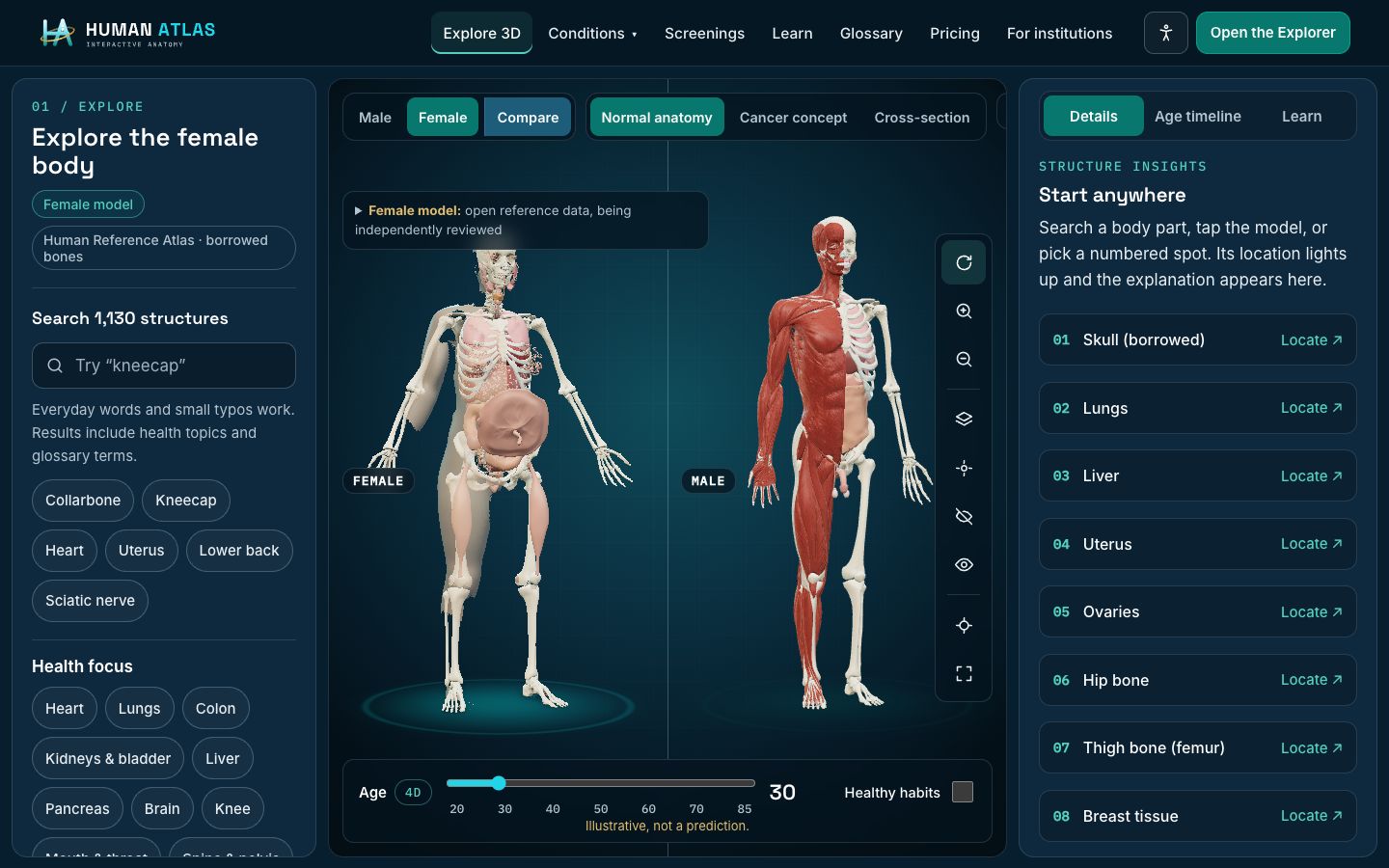Click the structure search input field
Screen dimensions: 1389x868
tap(164, 366)
